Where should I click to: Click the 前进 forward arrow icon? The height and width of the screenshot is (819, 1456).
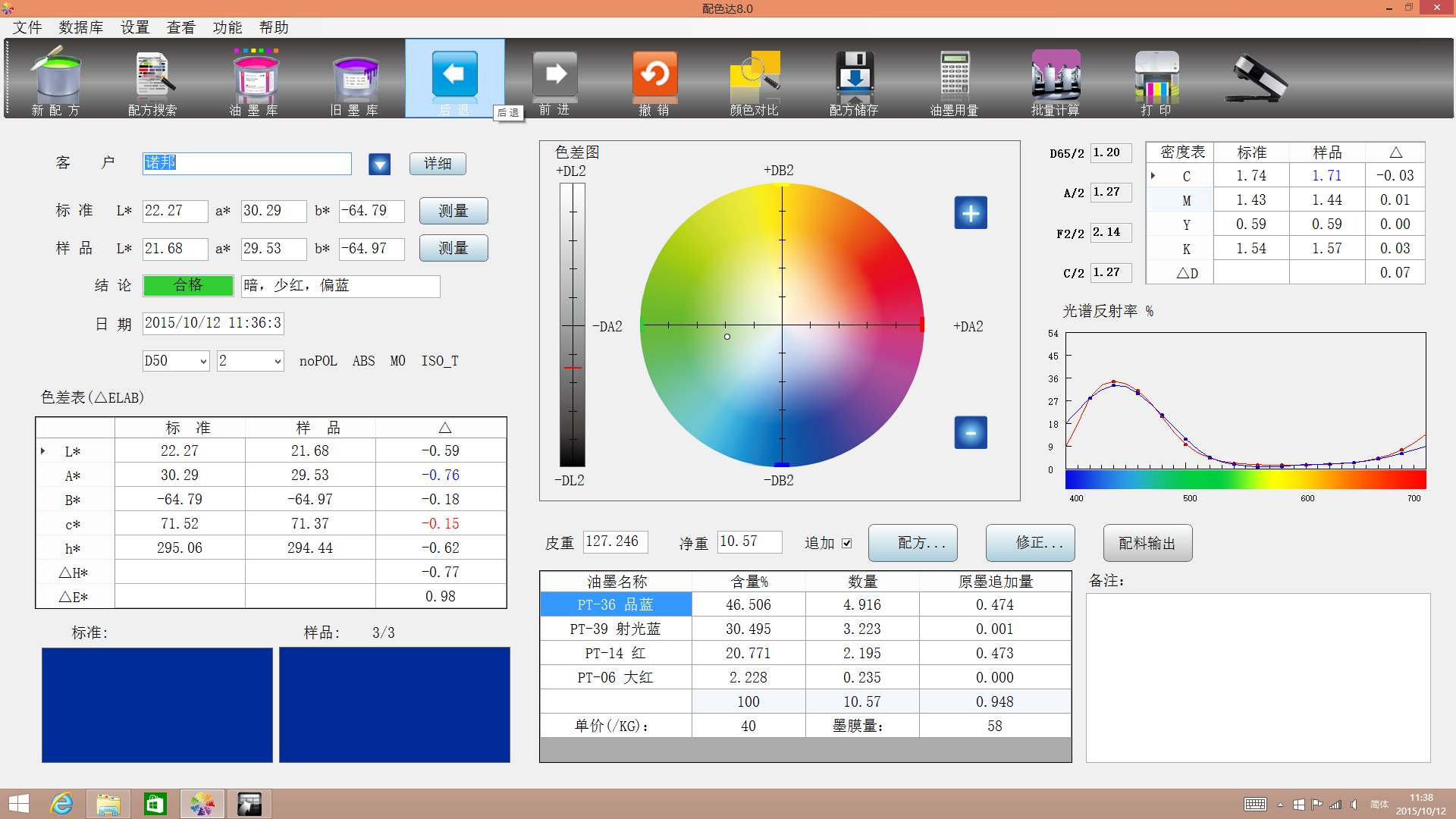pyautogui.click(x=554, y=74)
